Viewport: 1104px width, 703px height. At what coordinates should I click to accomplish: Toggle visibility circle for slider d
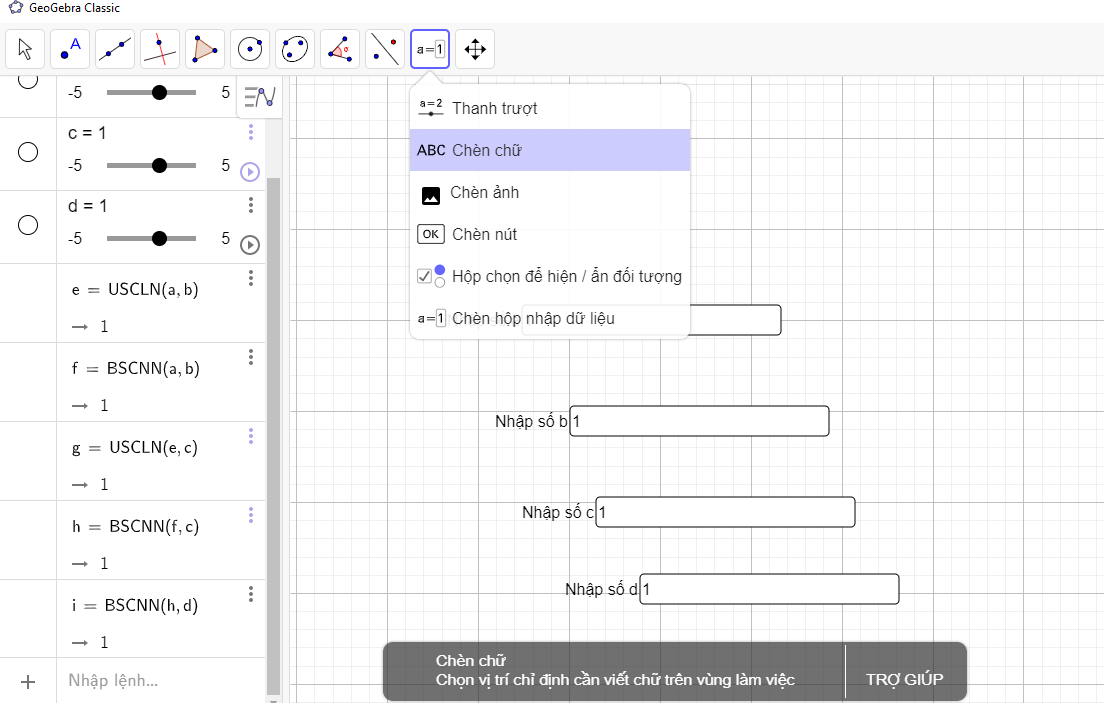click(28, 225)
